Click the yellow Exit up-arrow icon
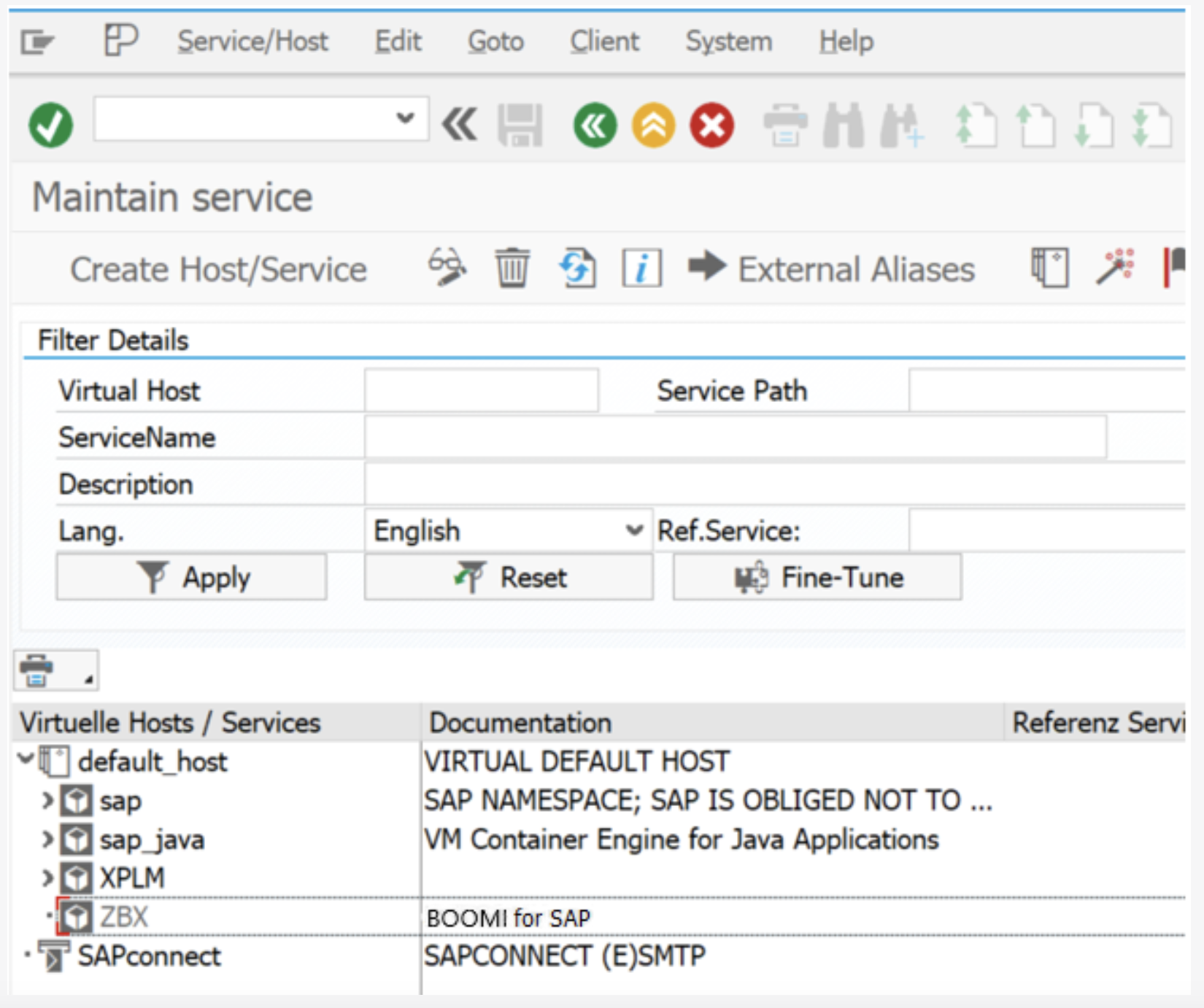 (x=653, y=125)
